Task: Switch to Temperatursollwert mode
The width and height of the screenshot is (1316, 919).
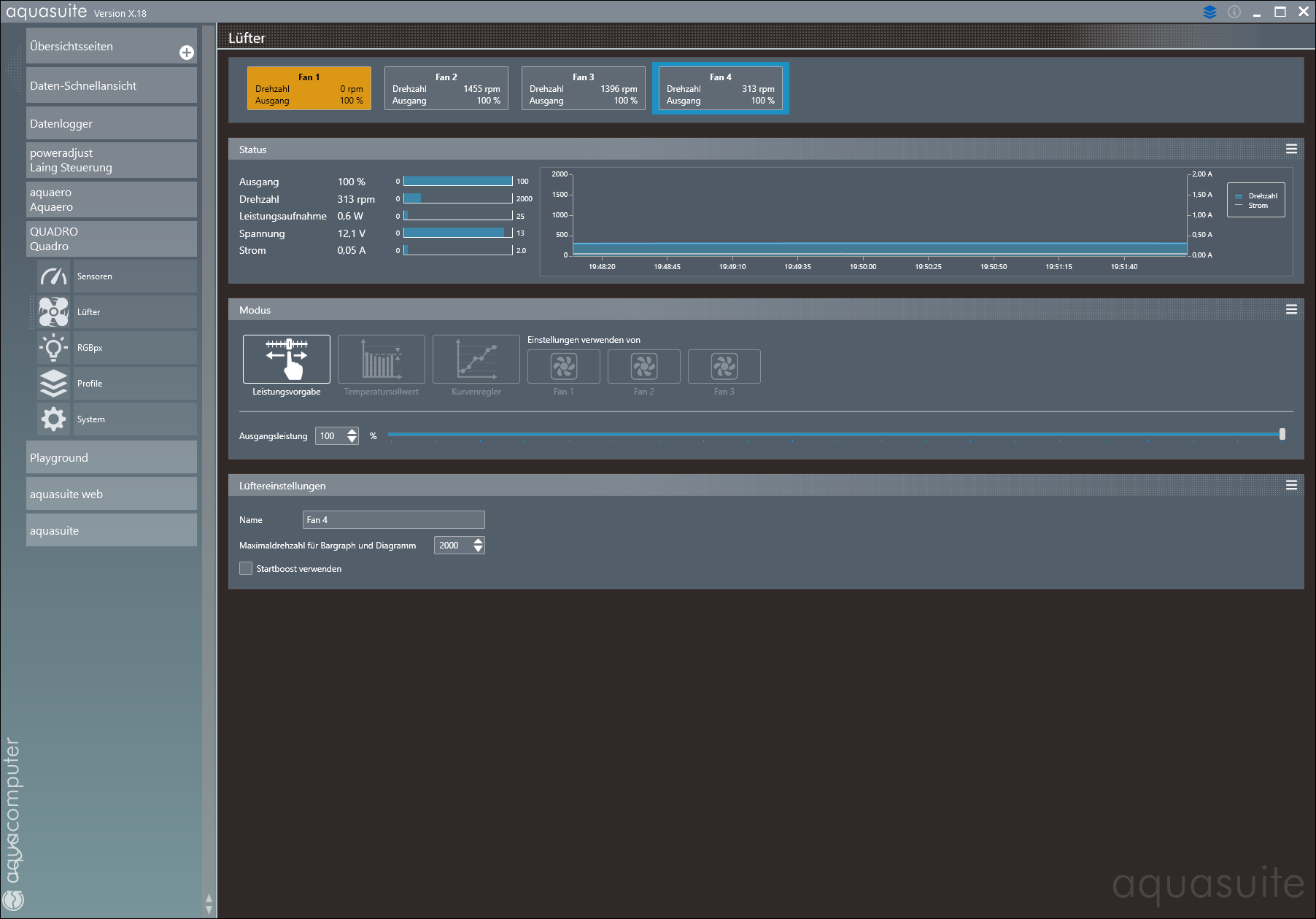Action: pos(381,359)
